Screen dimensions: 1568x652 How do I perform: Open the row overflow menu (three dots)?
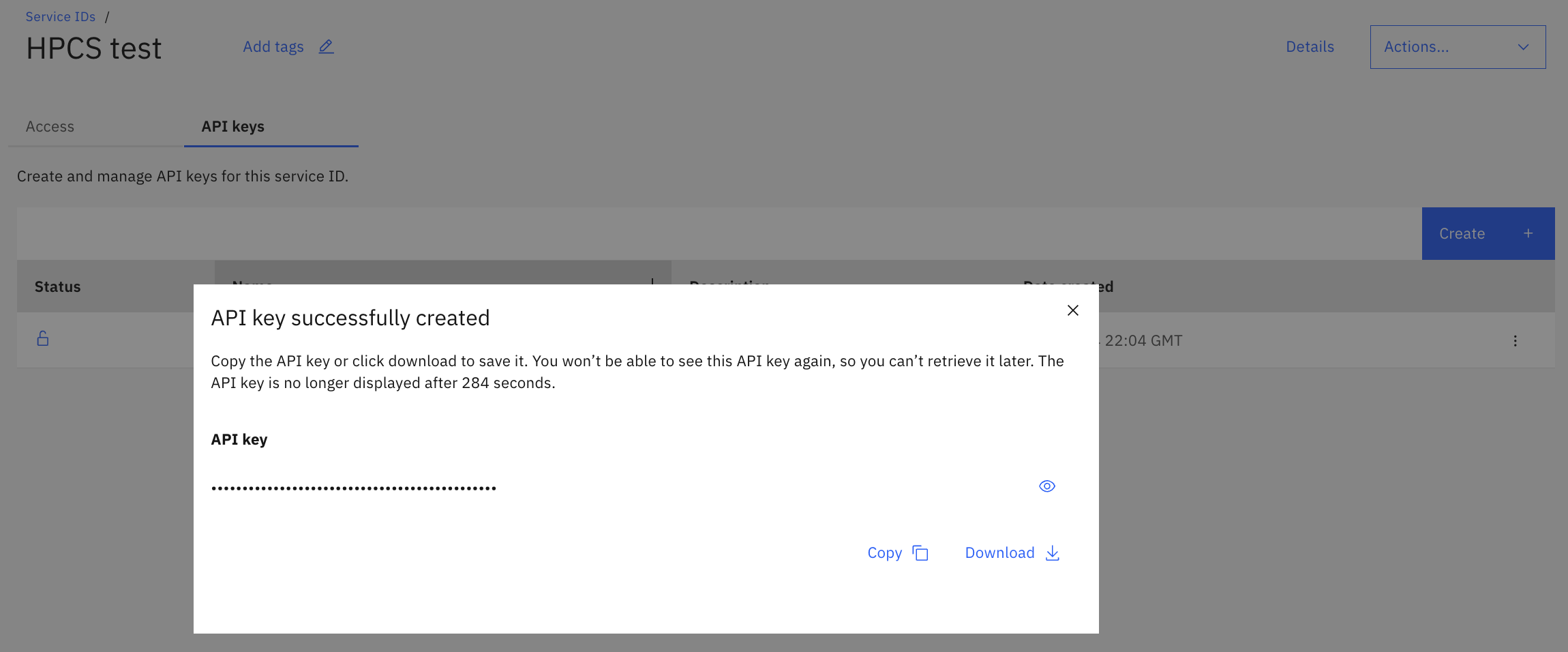click(1516, 340)
